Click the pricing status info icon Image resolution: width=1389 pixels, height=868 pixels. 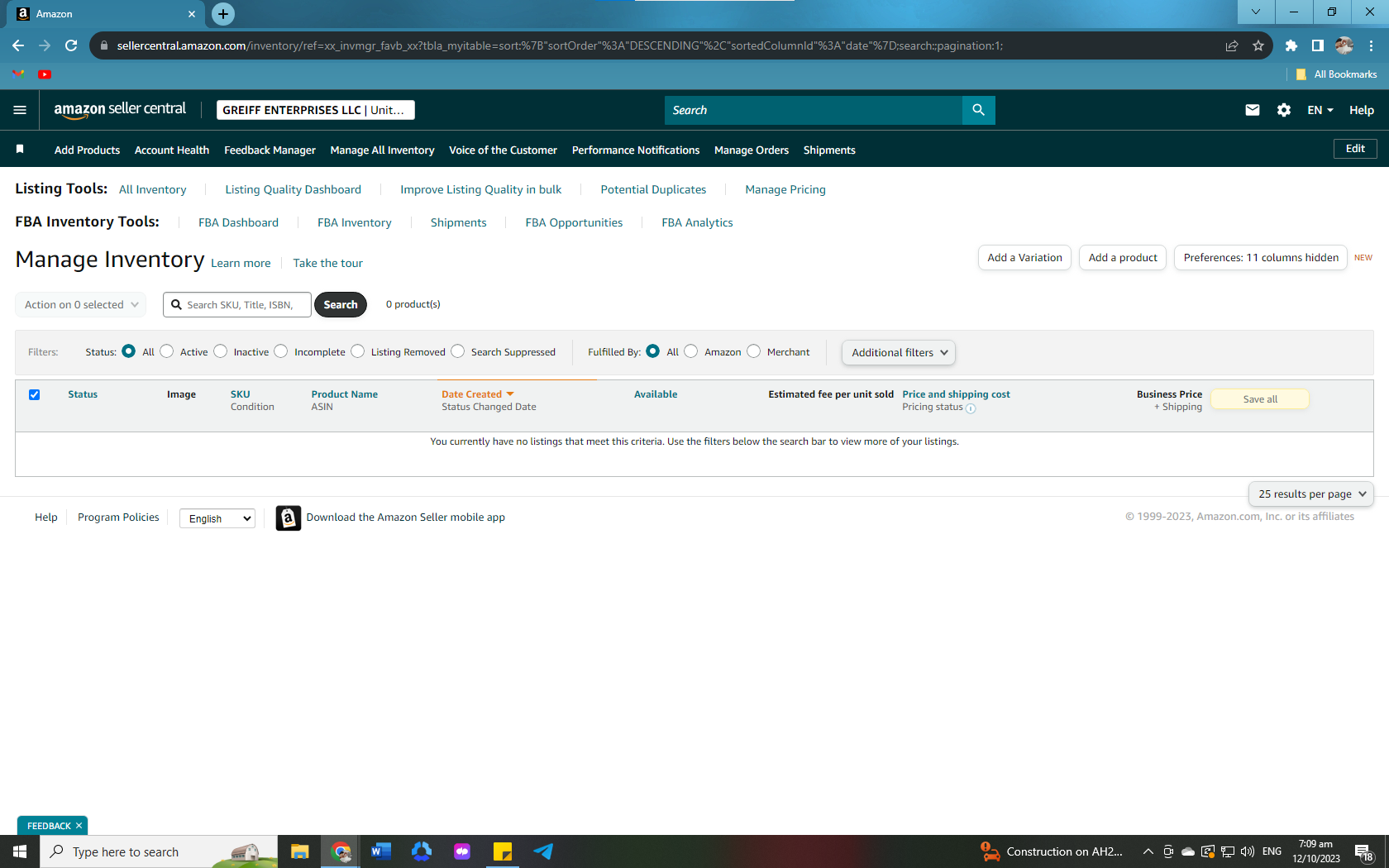(x=971, y=408)
